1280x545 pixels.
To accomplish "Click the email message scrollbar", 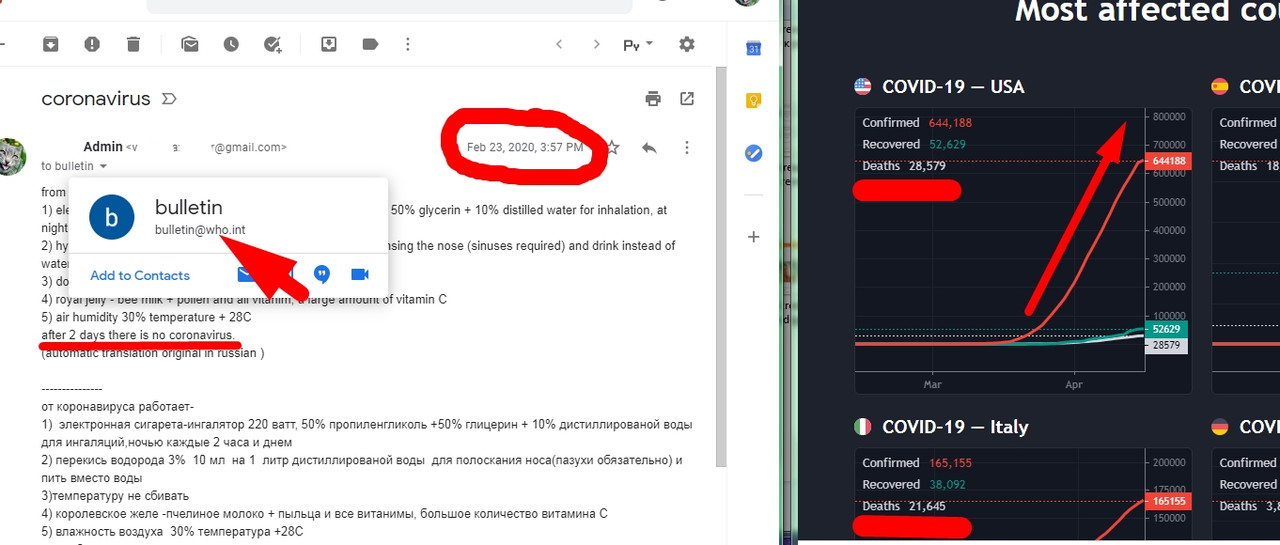I will point(722,267).
